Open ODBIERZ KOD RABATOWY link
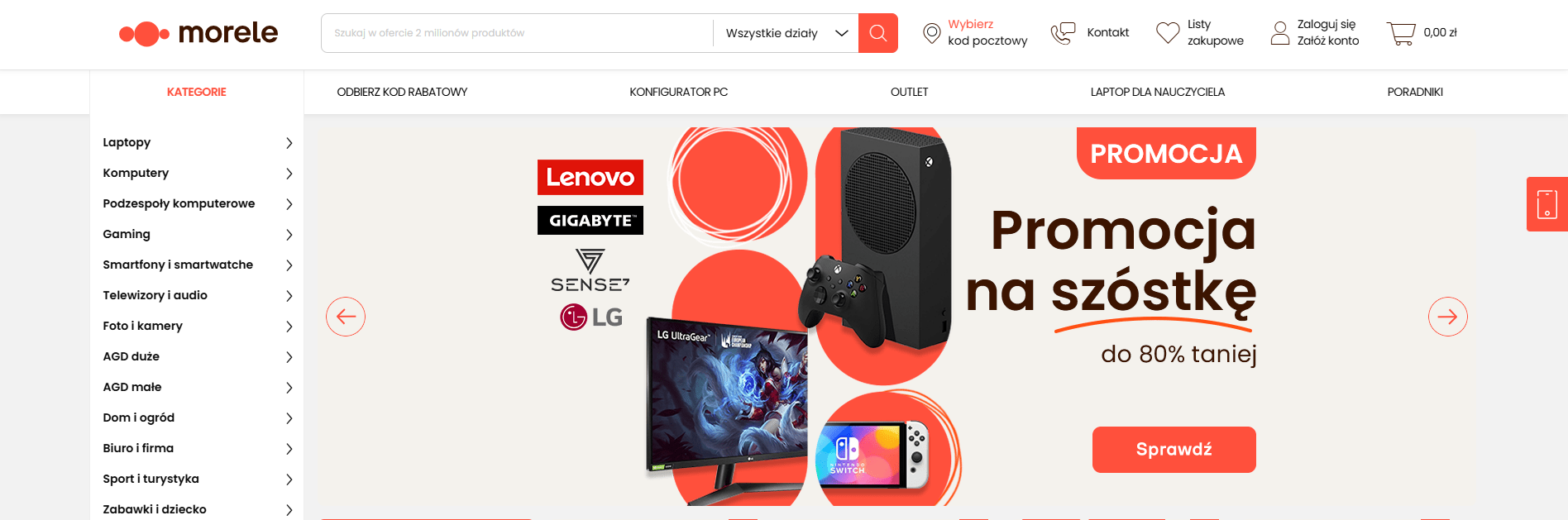This screenshot has width=1568, height=520. [402, 92]
